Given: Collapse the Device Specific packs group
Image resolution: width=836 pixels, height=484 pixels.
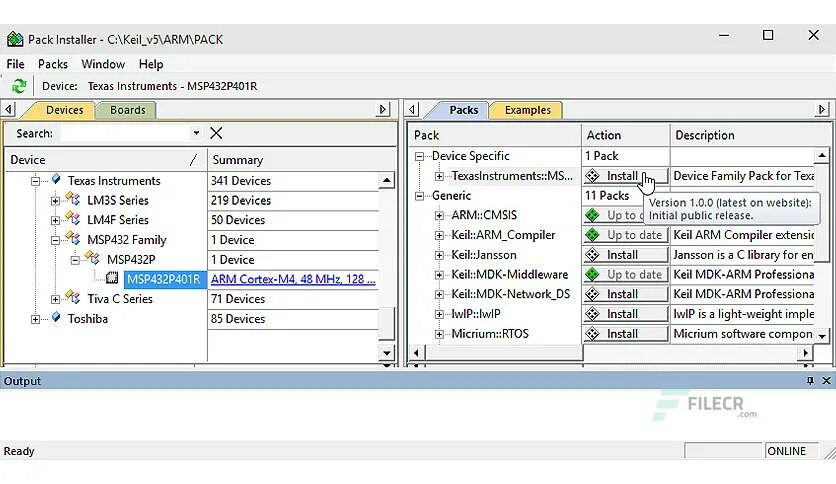Looking at the screenshot, I should pyautogui.click(x=420, y=157).
